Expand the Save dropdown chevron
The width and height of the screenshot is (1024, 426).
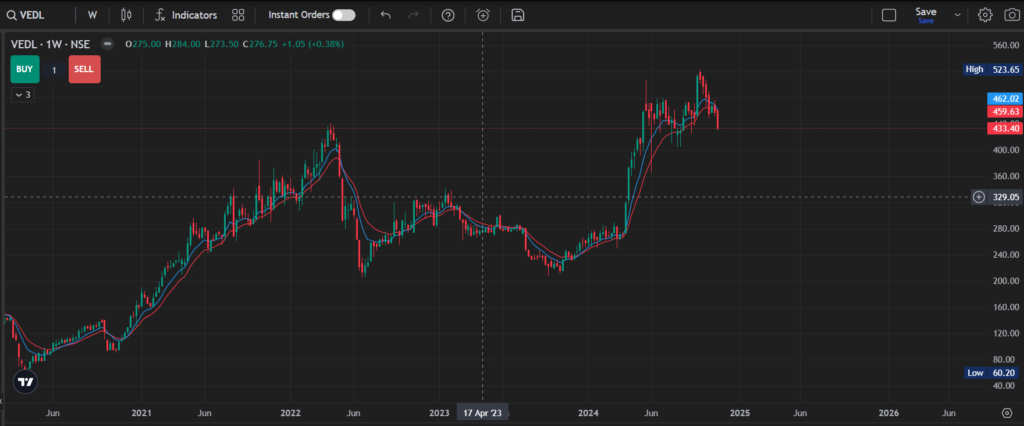point(958,15)
